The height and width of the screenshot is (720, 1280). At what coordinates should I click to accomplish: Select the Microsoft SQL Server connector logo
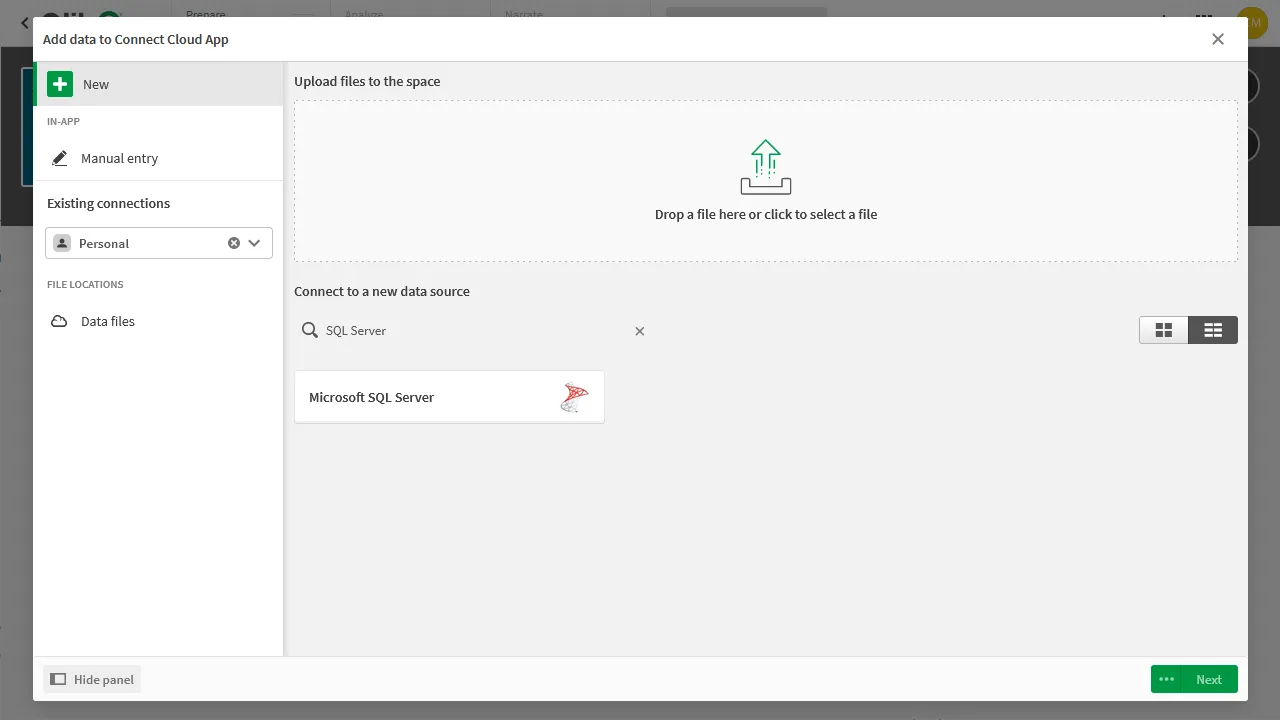[x=574, y=396]
